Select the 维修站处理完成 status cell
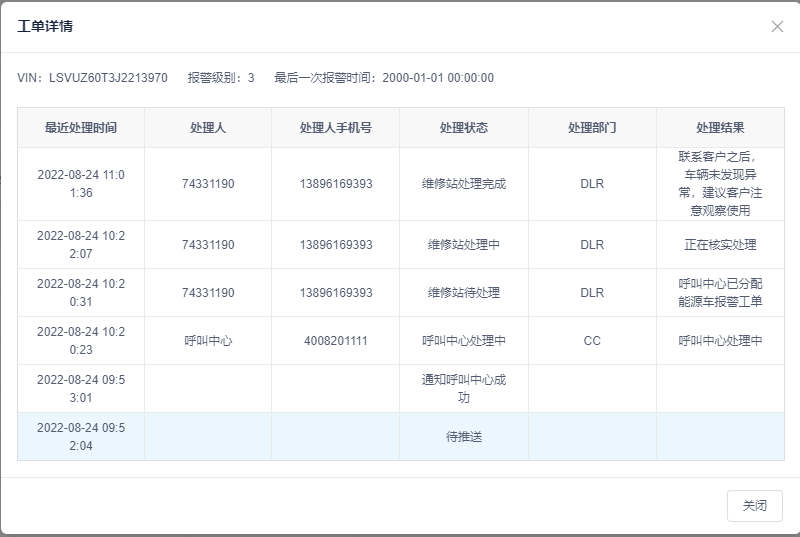The image size is (800, 537). tap(464, 184)
